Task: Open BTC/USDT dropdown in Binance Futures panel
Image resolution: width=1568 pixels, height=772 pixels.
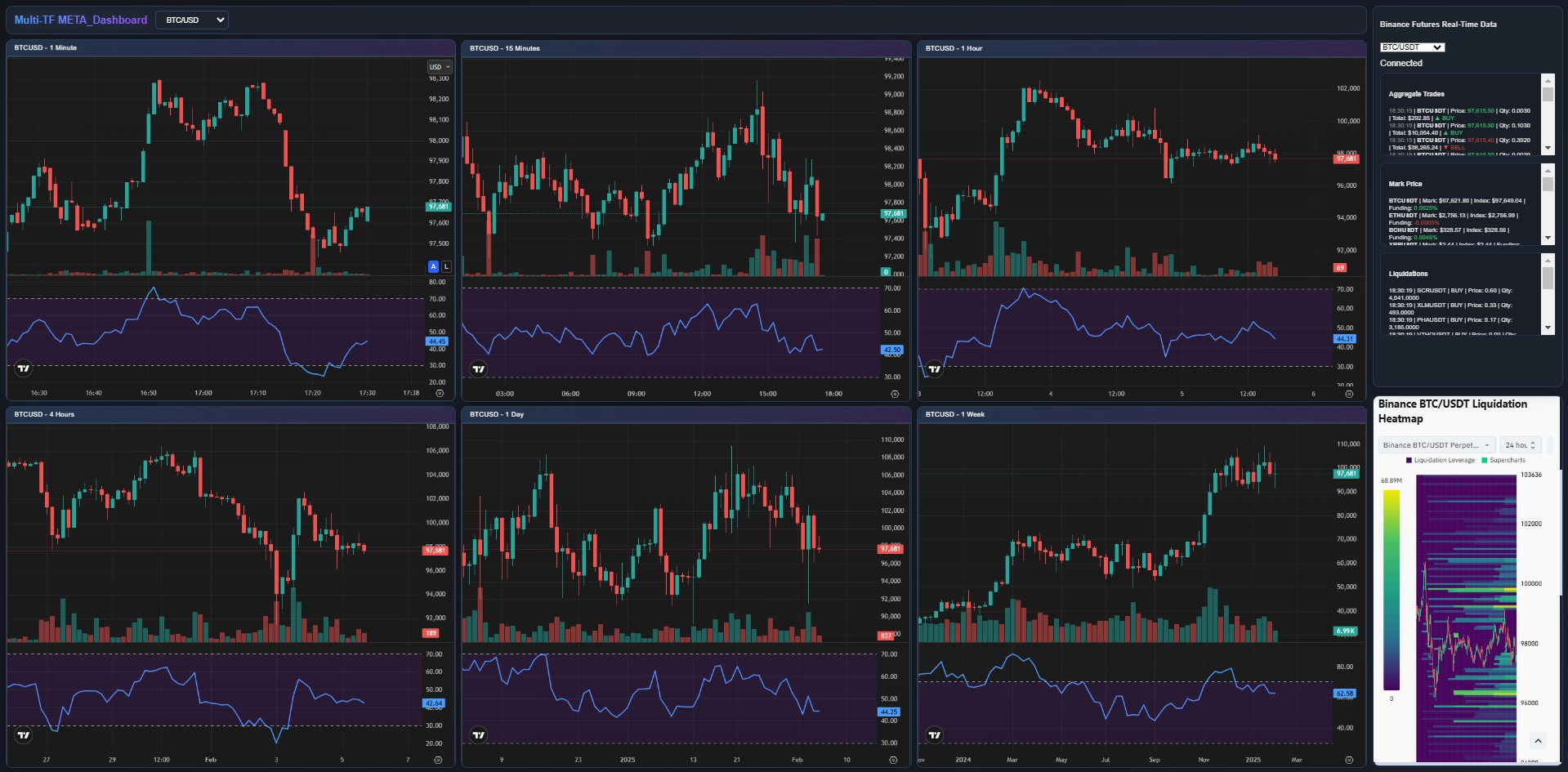Action: [1412, 47]
